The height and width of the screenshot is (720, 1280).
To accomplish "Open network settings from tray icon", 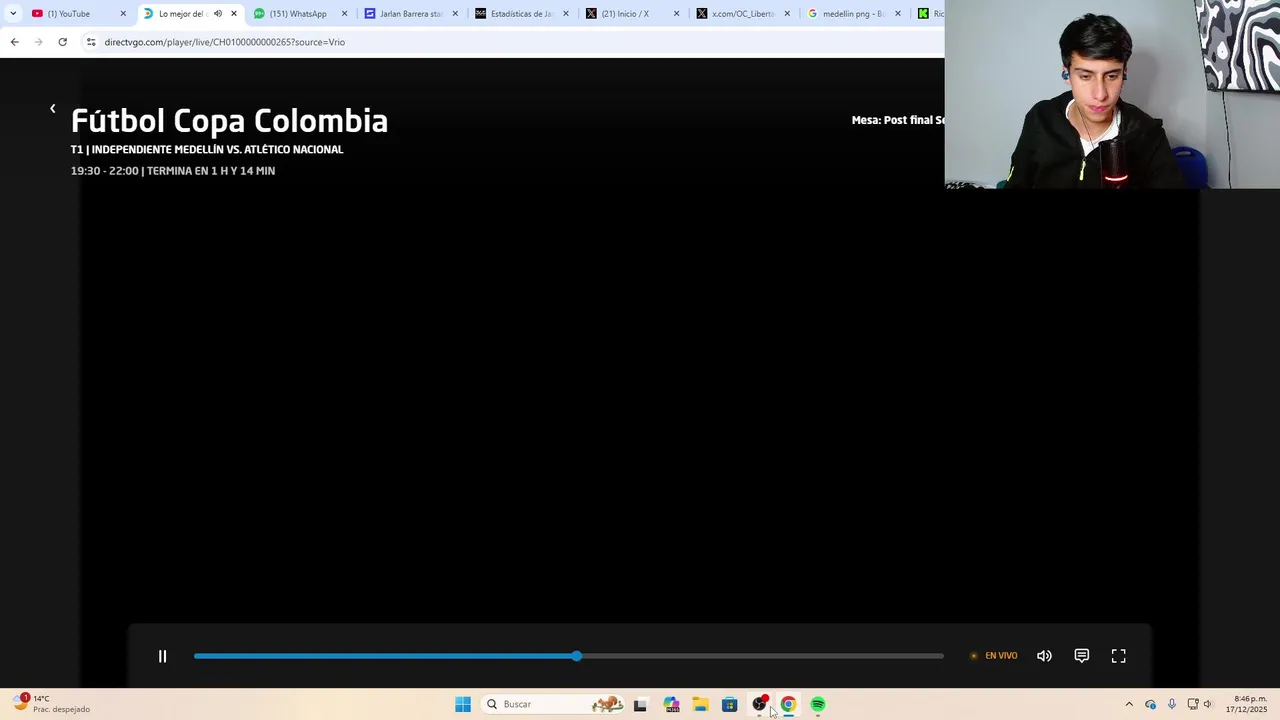I will [1192, 704].
